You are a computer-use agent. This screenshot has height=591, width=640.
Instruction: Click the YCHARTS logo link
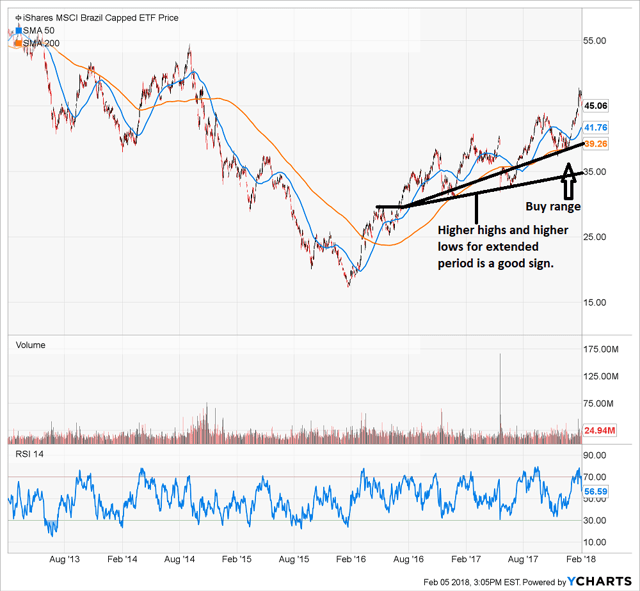(600, 582)
